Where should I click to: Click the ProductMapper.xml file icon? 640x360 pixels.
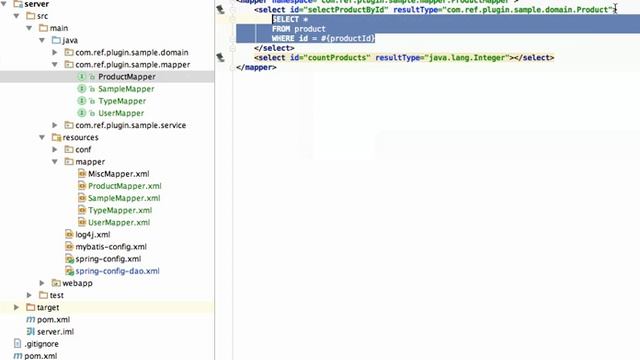coord(82,186)
